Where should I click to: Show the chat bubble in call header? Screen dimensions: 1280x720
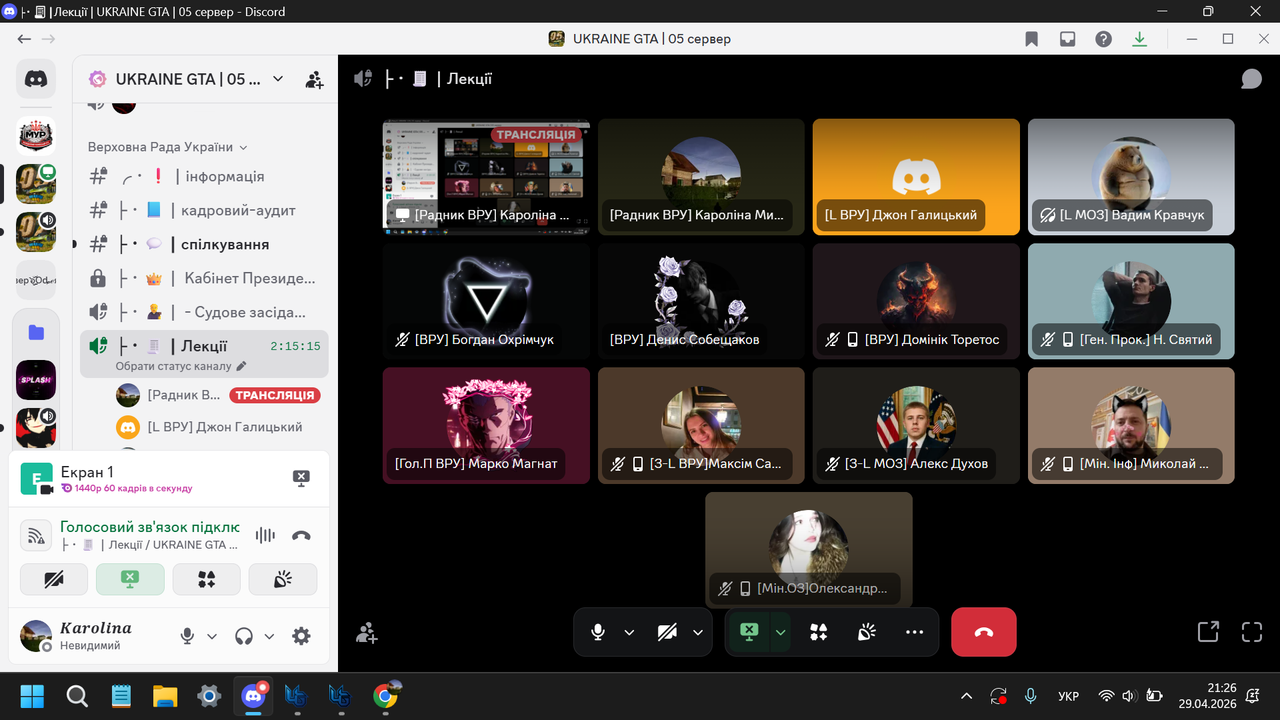[1251, 79]
